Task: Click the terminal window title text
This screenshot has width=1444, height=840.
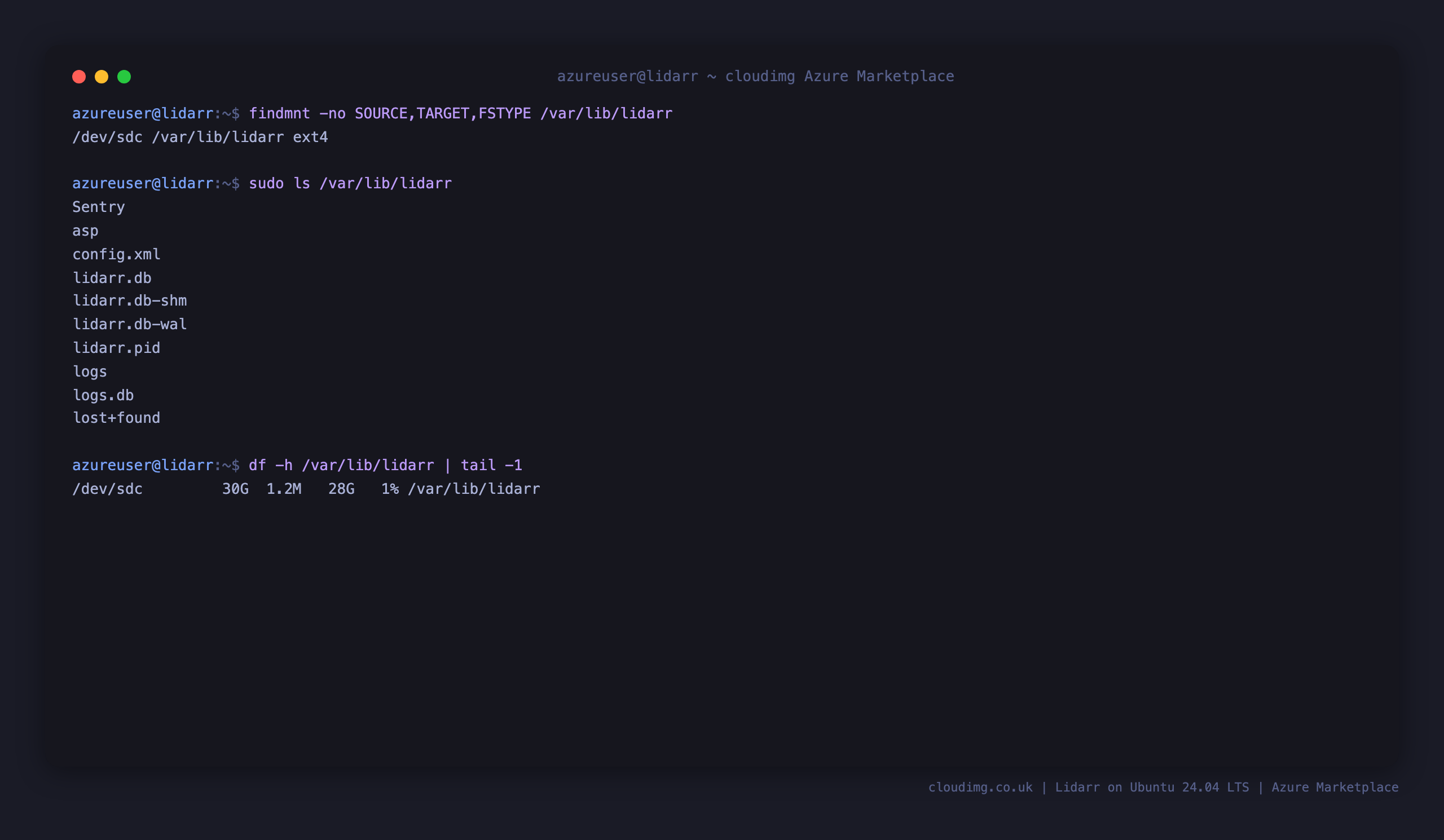Action: click(x=755, y=76)
